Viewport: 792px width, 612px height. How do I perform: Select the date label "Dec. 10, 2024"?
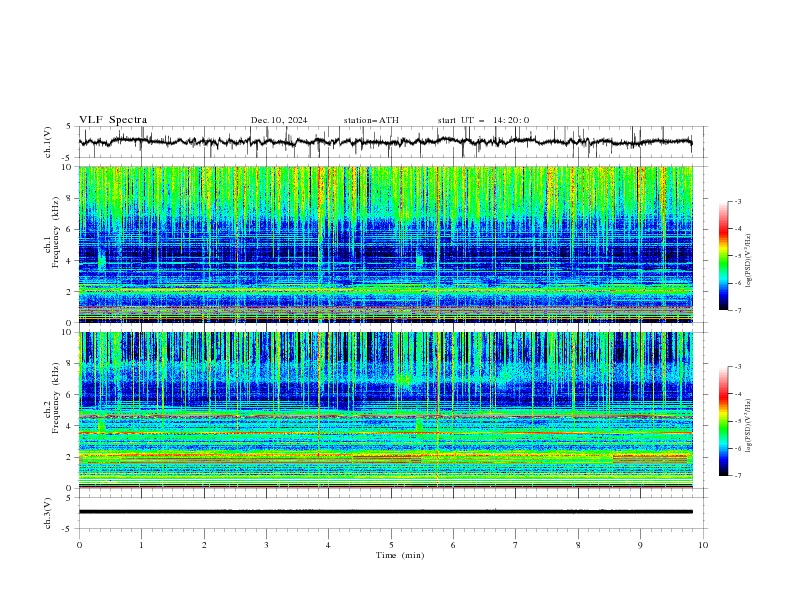coord(279,120)
